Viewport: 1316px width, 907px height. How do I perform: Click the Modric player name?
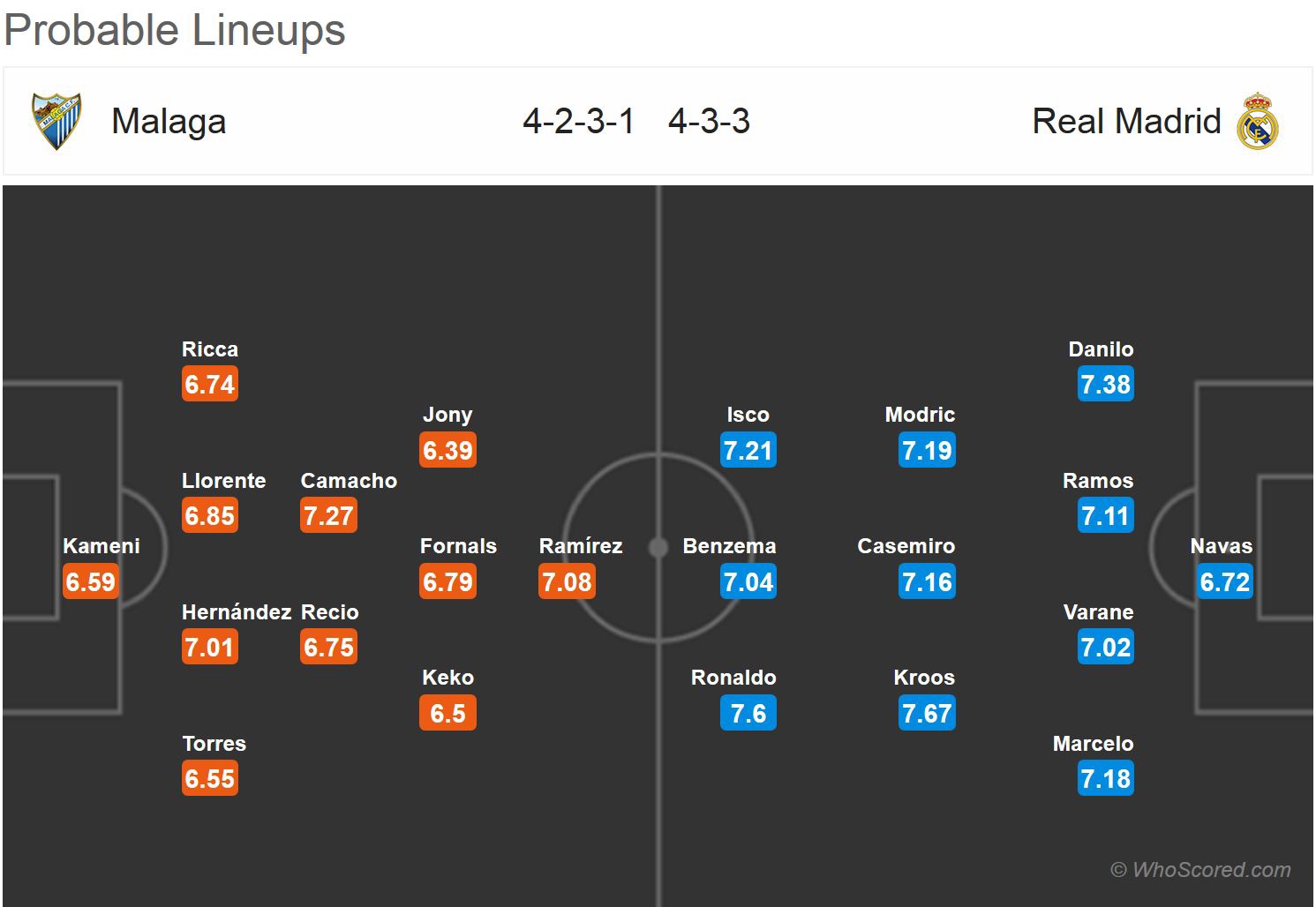[920, 415]
